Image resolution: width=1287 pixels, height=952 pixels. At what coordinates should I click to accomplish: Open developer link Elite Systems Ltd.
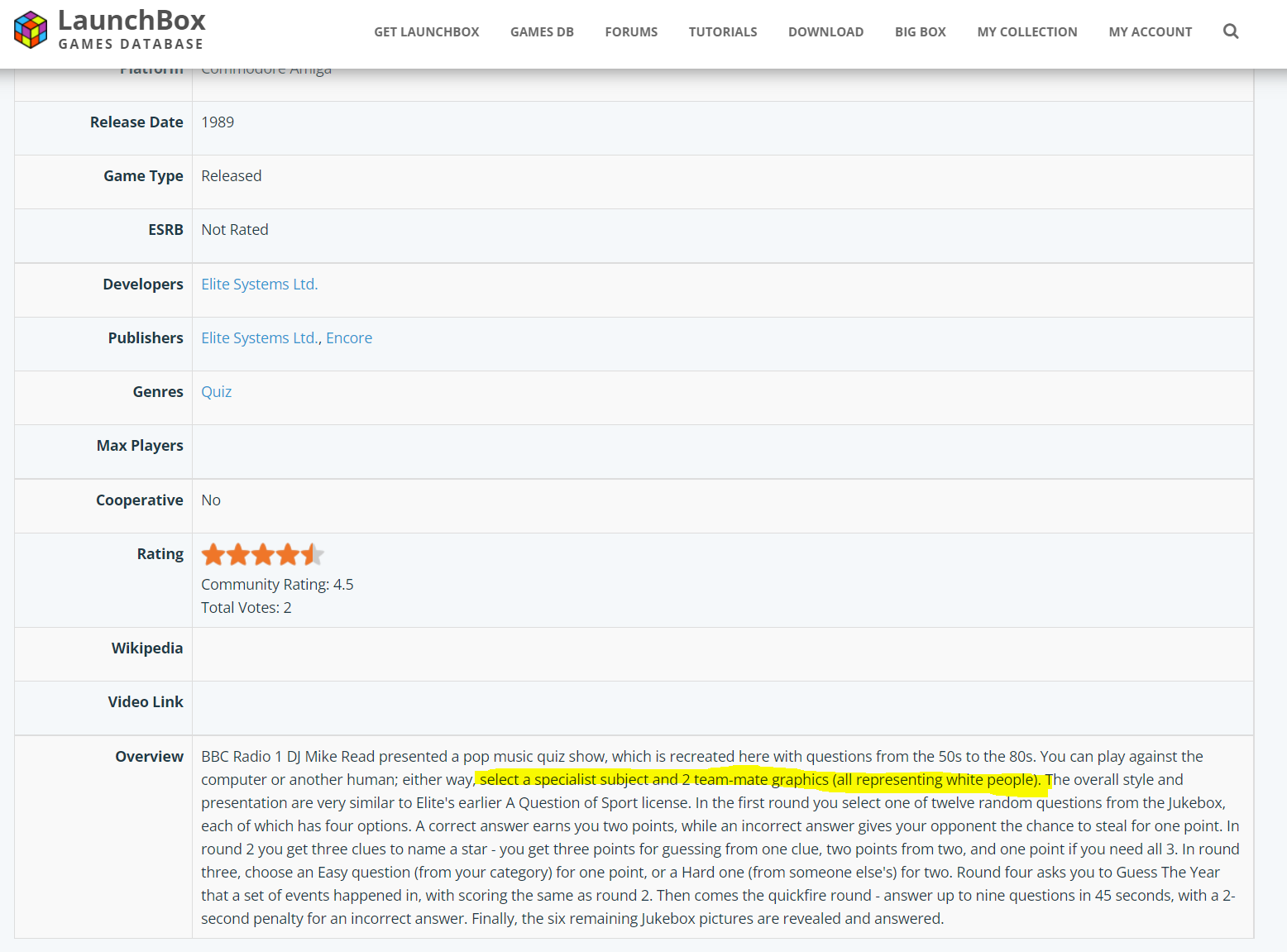(260, 284)
